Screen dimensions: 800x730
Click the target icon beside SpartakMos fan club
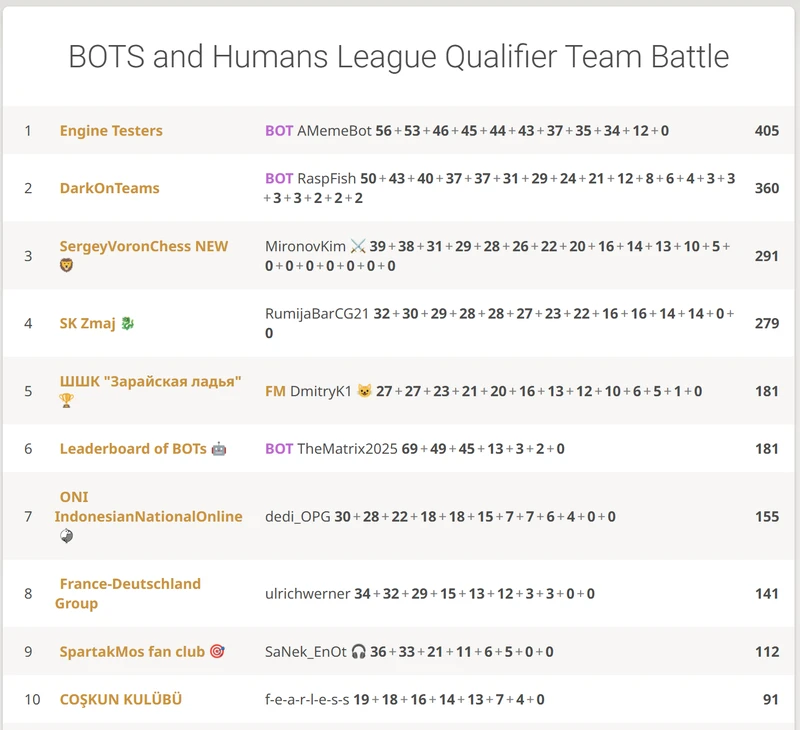[217, 652]
